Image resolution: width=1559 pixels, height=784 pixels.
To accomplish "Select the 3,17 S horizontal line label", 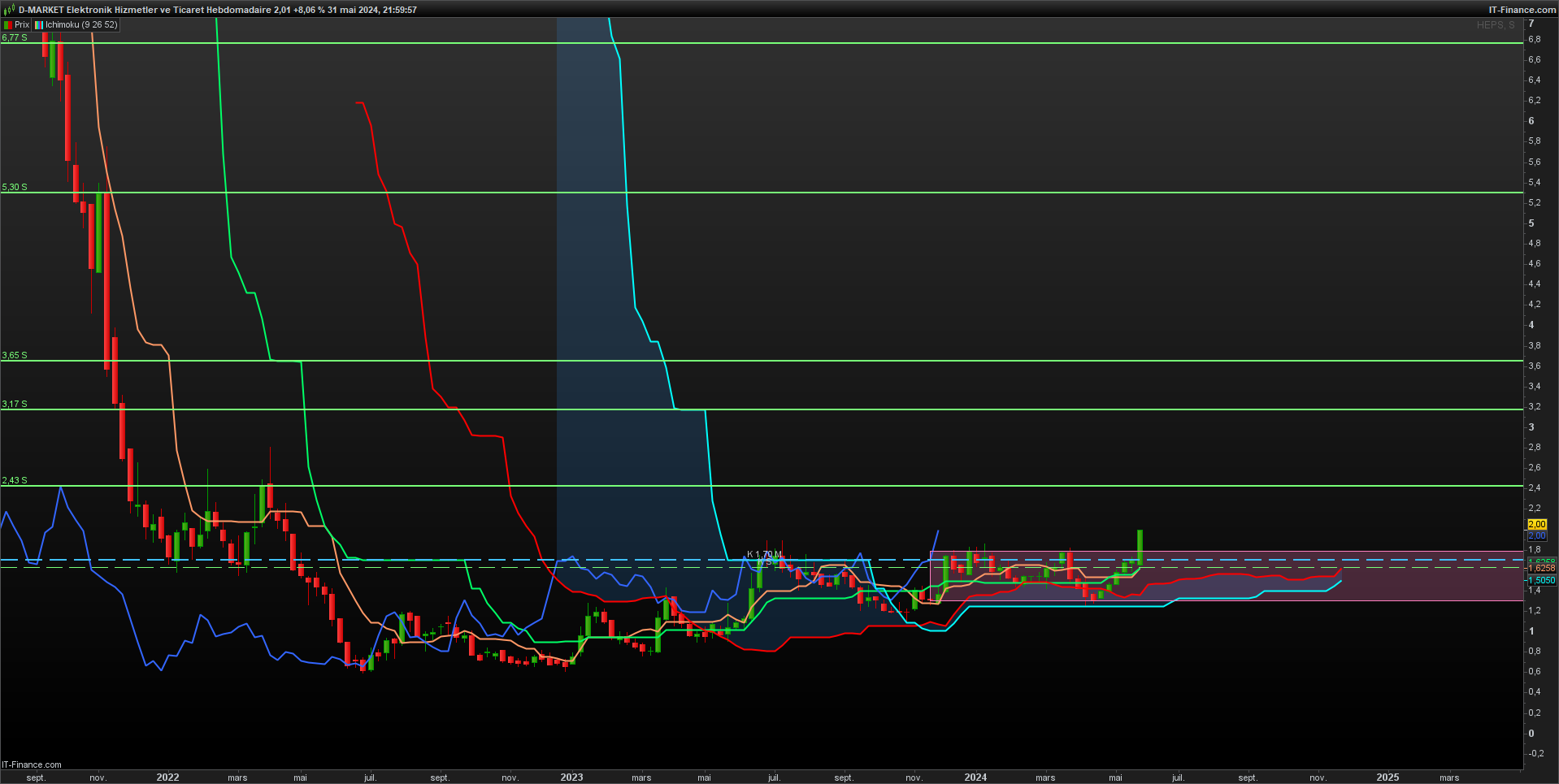I will point(15,404).
